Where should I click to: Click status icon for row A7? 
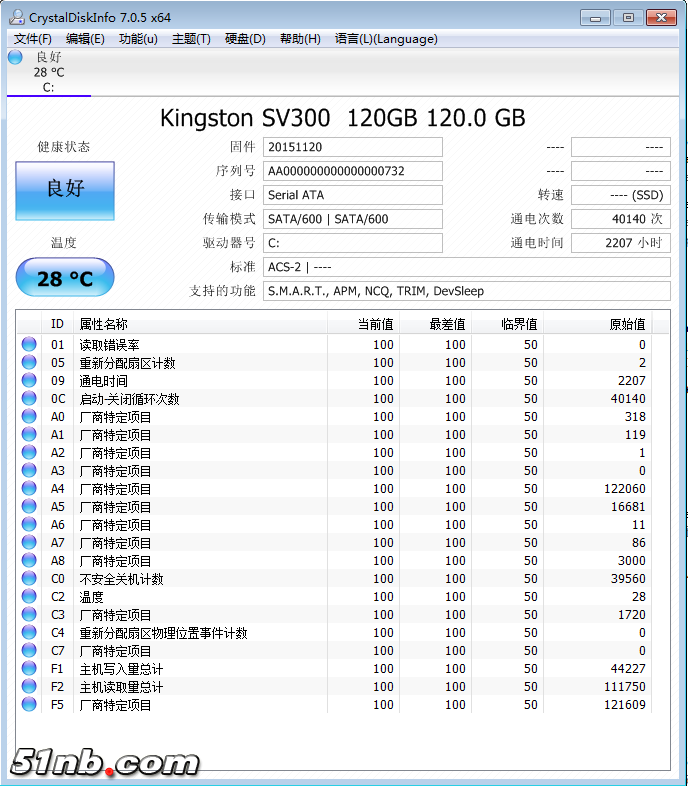tap(29, 543)
